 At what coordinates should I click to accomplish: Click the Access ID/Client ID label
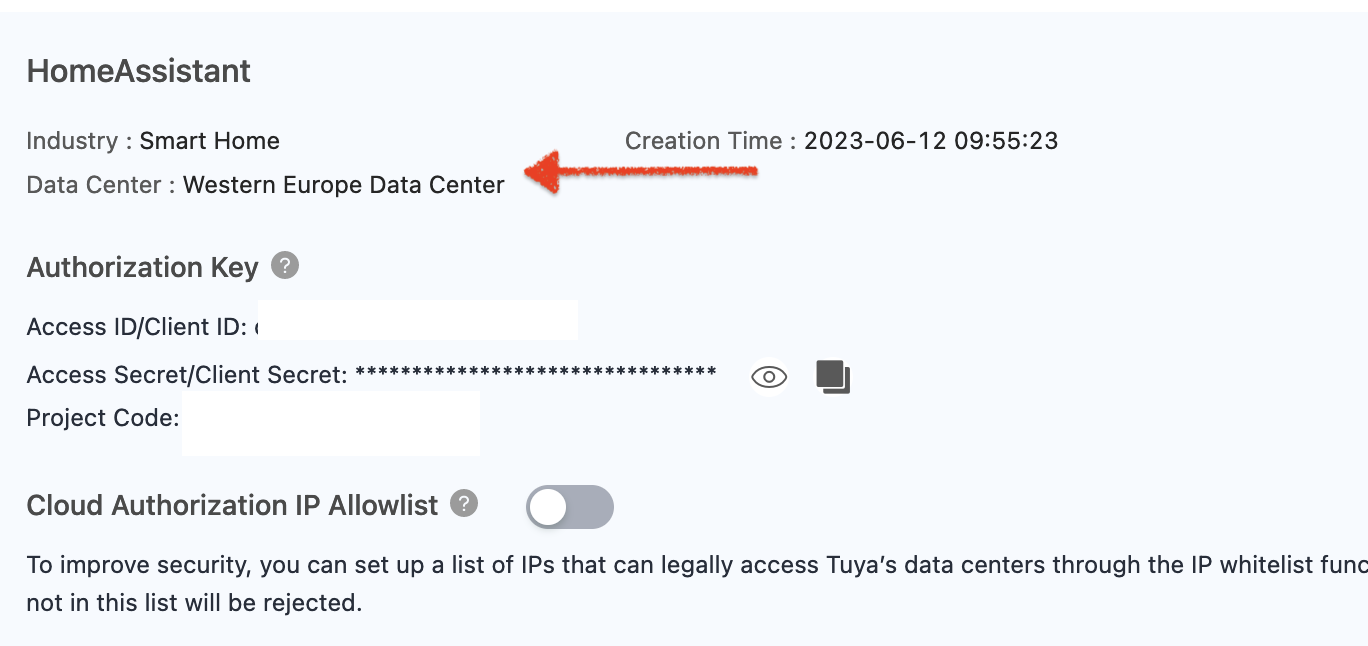(137, 327)
